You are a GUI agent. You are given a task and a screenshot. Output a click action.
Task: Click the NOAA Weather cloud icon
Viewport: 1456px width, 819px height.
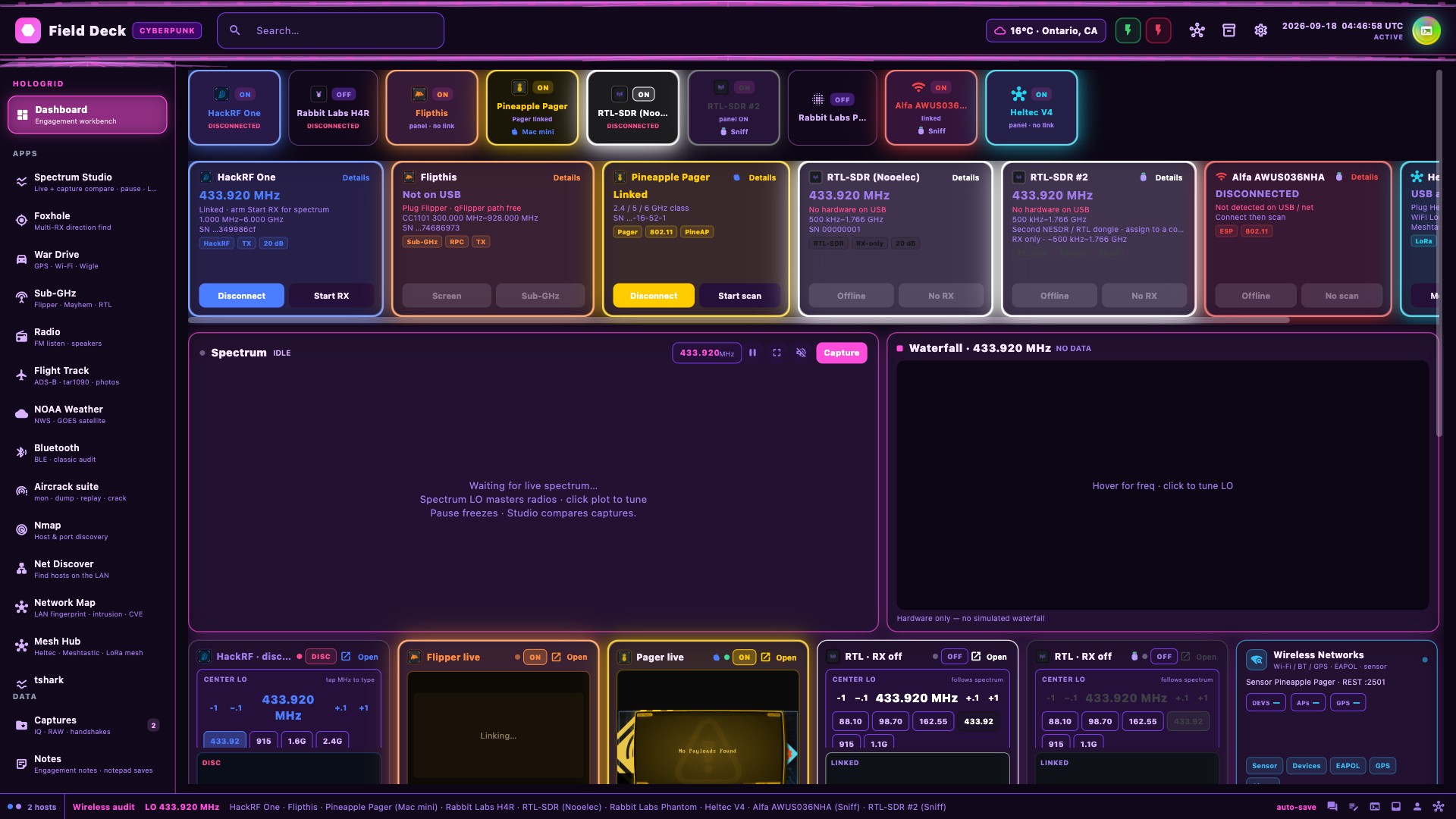21,414
